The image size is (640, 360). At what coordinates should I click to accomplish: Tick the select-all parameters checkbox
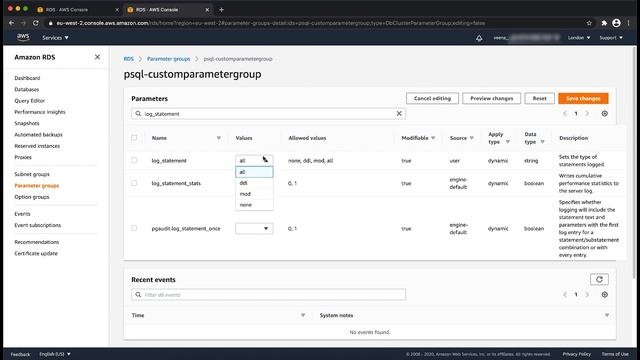pyautogui.click(x=134, y=138)
